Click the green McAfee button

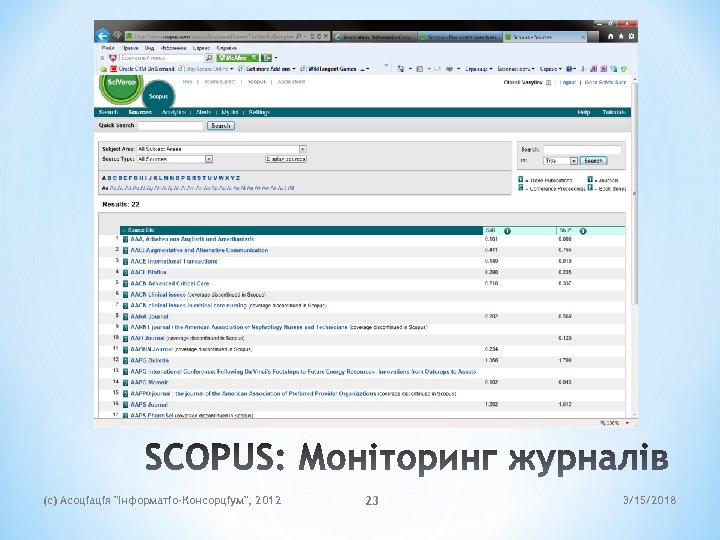click(x=237, y=58)
